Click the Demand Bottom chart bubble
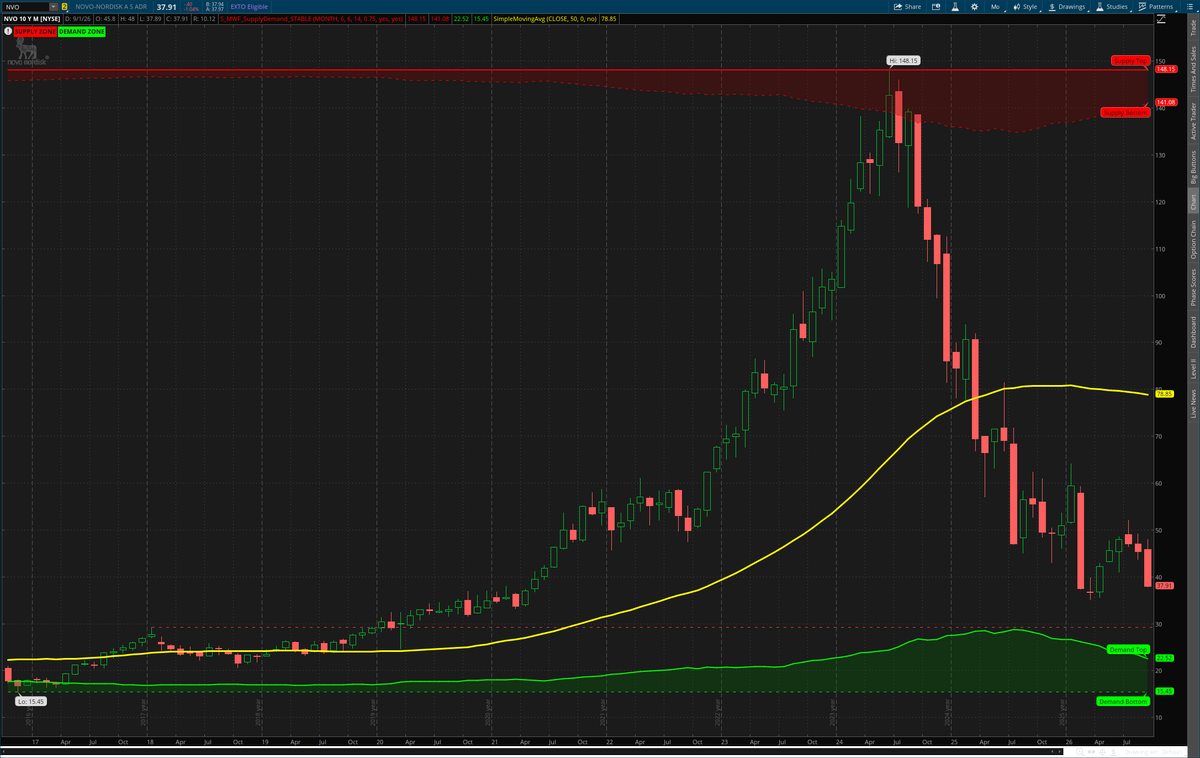 (1122, 701)
